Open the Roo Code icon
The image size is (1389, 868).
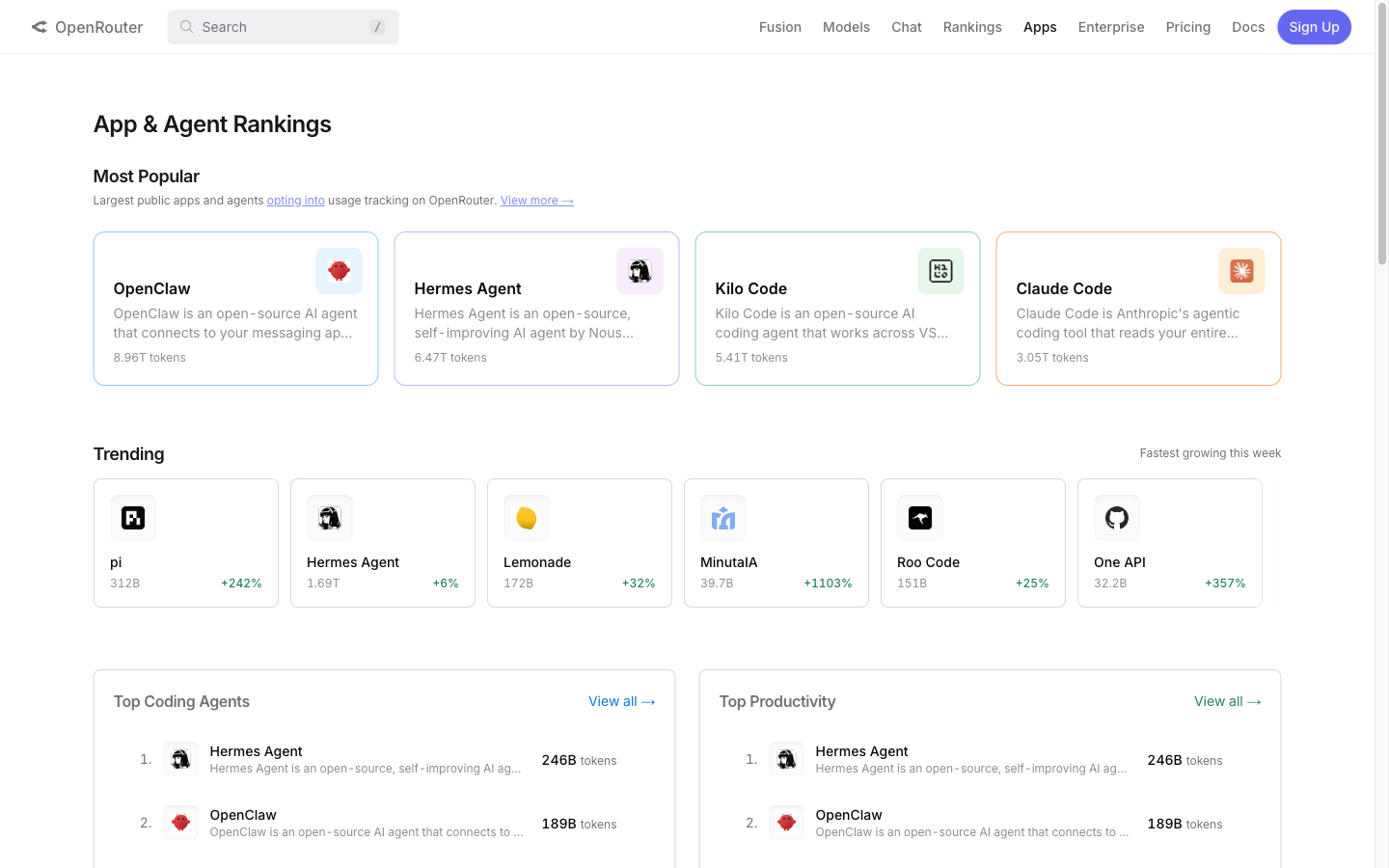[x=920, y=518]
